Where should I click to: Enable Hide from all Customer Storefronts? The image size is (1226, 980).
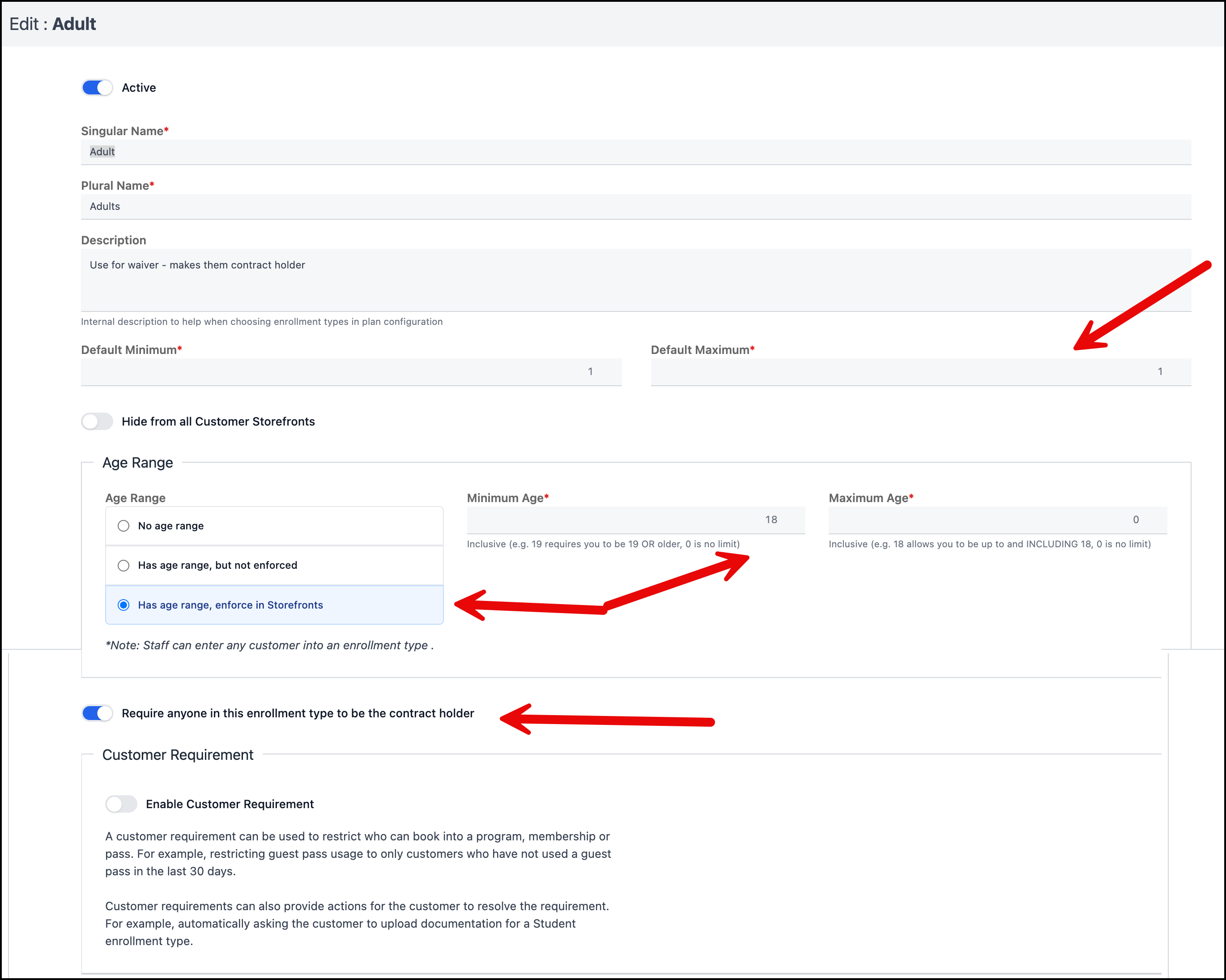(x=97, y=422)
